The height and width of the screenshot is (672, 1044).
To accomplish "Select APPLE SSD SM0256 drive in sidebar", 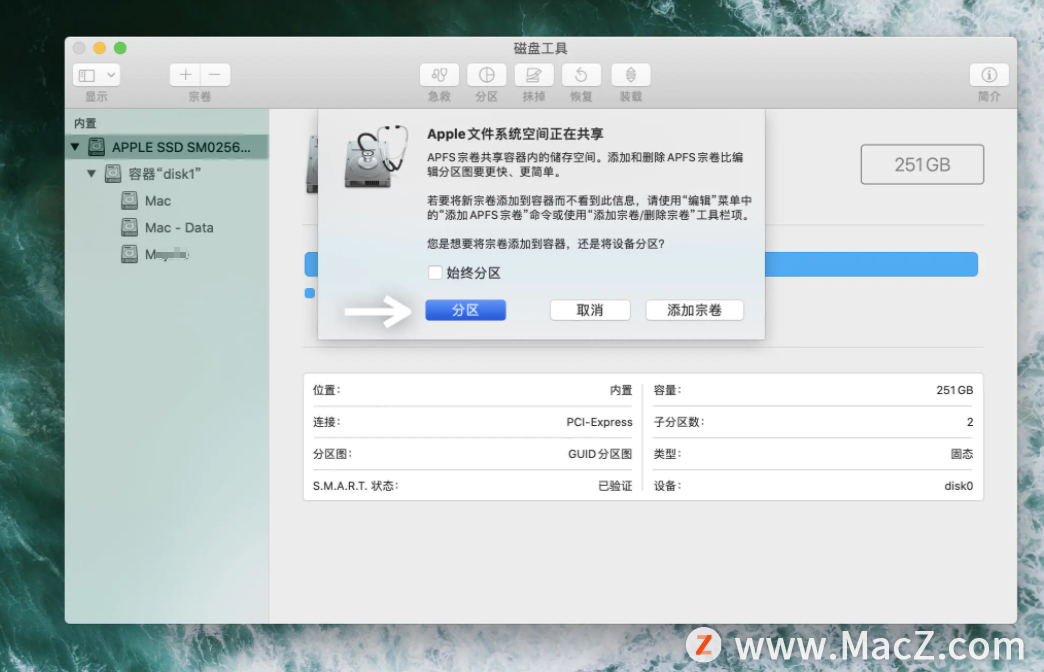I will pyautogui.click(x=167, y=147).
